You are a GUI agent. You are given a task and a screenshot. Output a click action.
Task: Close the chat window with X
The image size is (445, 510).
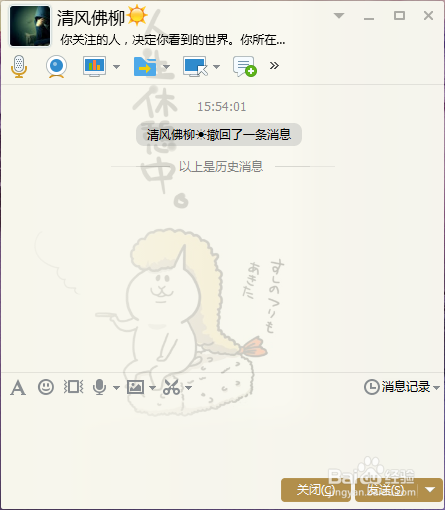click(428, 16)
